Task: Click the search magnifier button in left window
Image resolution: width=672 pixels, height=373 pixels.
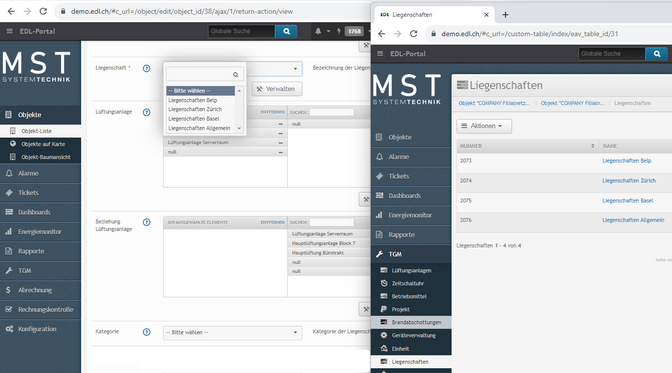Action: [x=286, y=31]
